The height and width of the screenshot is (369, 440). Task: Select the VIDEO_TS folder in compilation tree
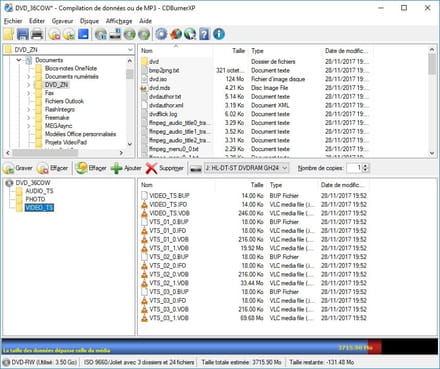tap(39, 208)
